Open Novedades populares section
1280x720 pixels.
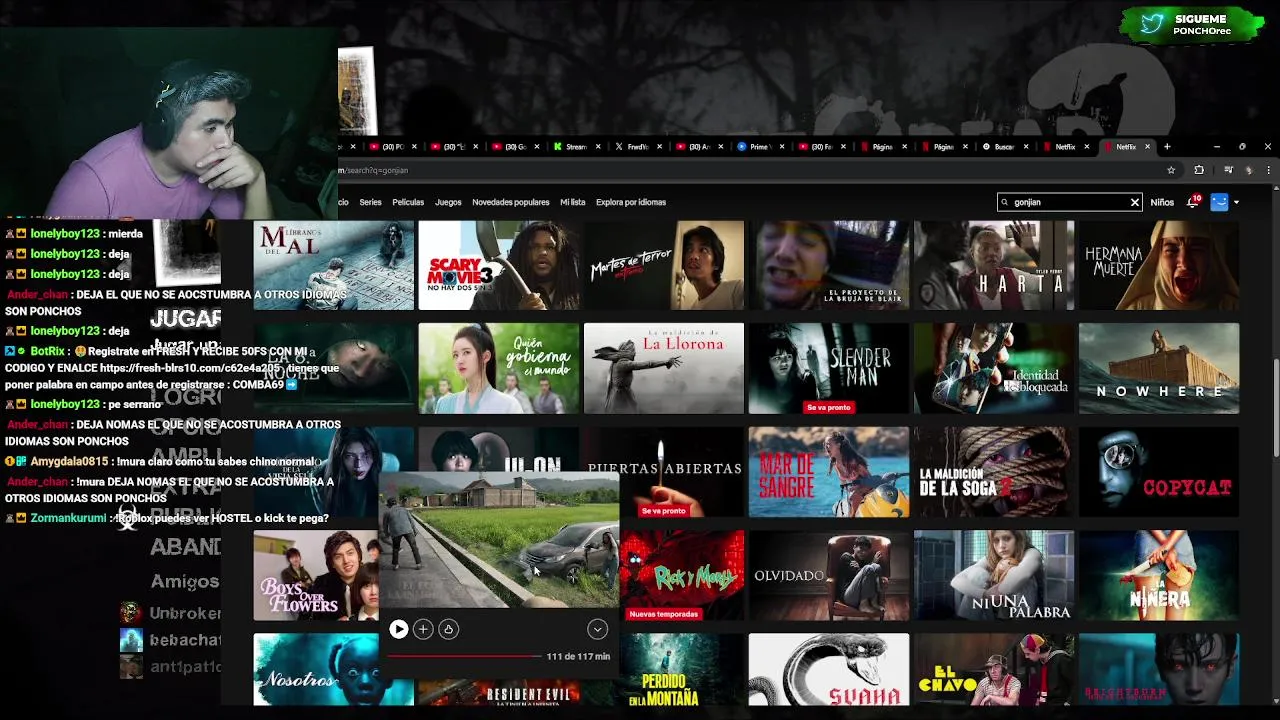pyautogui.click(x=511, y=202)
